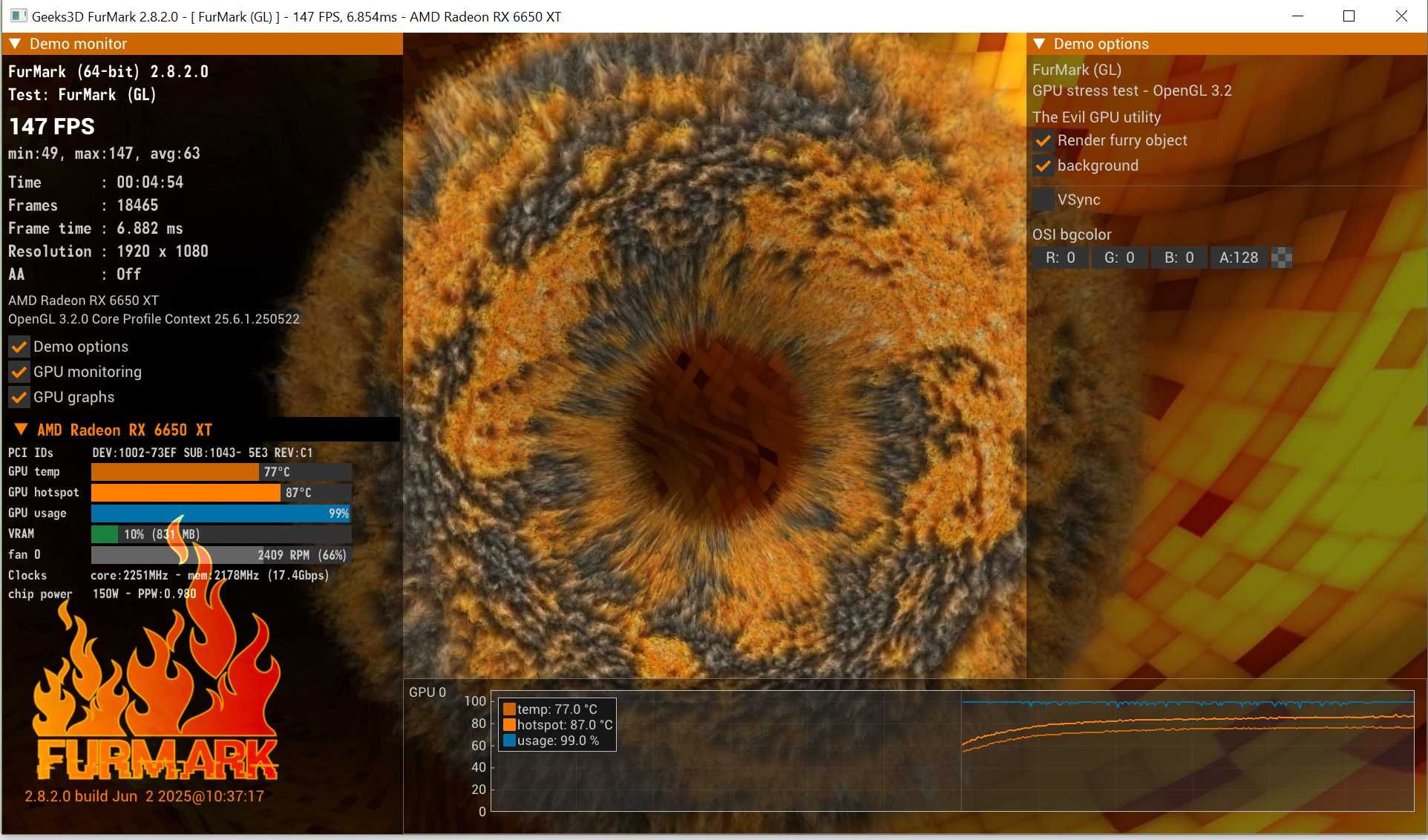Toggle the background checkbox
Viewport: 1428px width, 840px height.
pos(1043,165)
